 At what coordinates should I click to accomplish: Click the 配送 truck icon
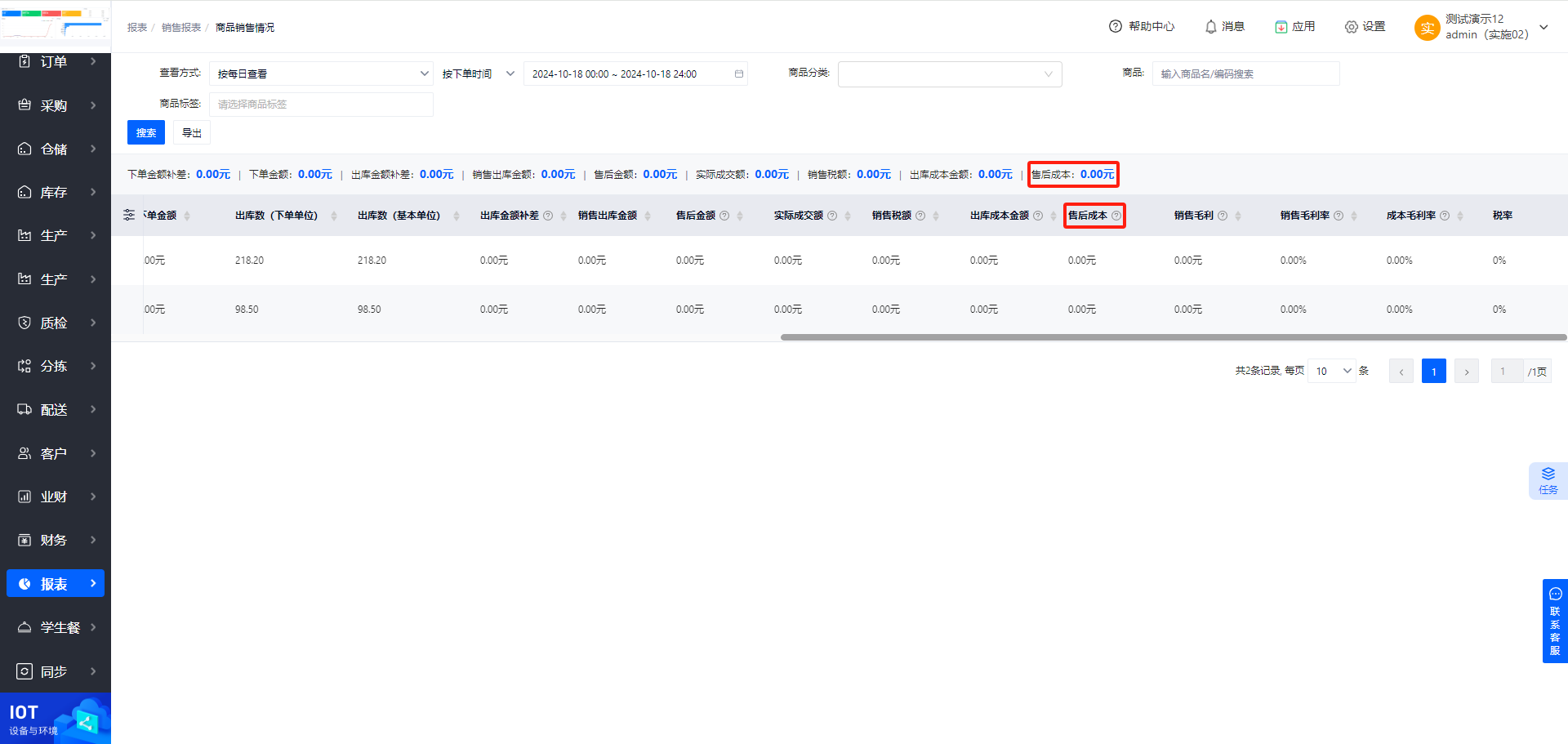[x=24, y=409]
